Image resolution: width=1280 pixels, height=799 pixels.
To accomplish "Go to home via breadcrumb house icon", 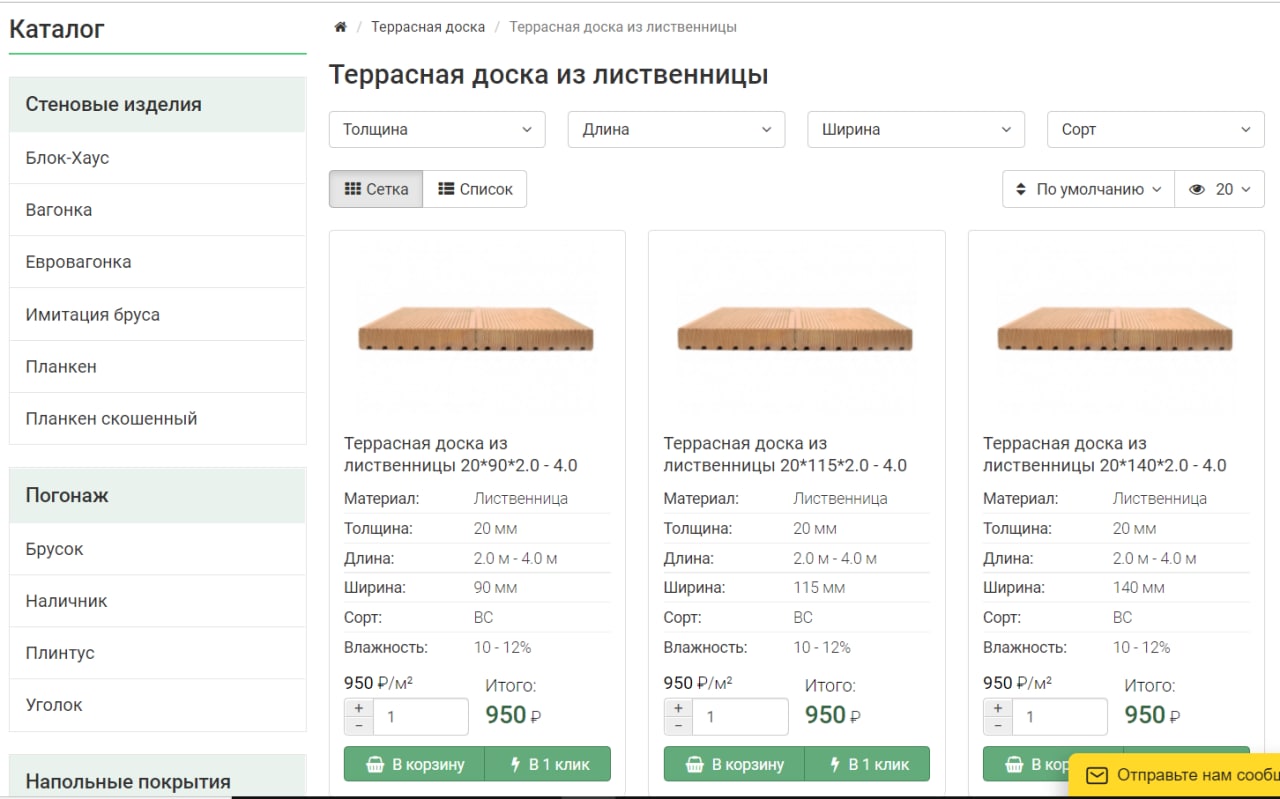I will click(340, 27).
